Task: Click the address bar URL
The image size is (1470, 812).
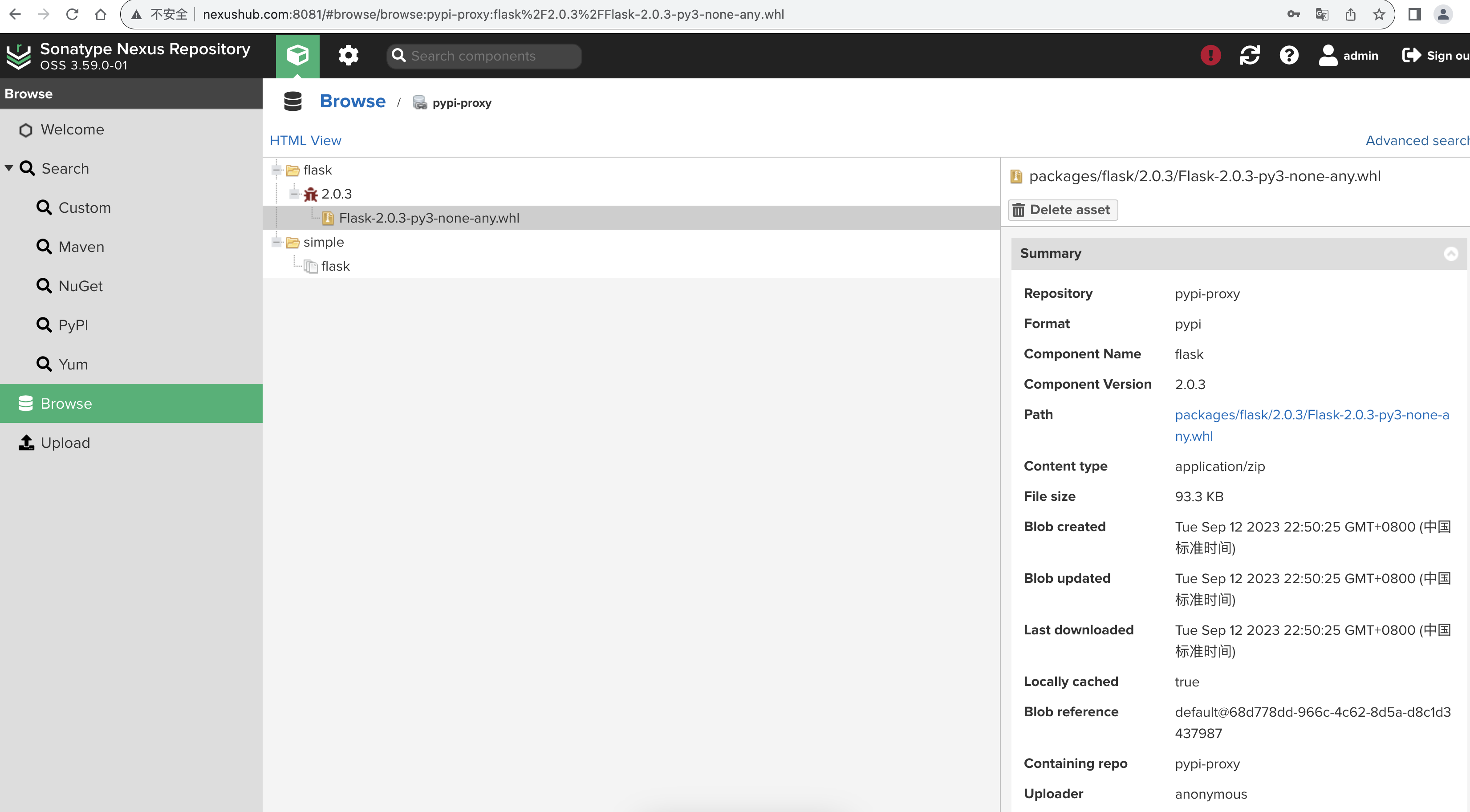Action: 493,14
